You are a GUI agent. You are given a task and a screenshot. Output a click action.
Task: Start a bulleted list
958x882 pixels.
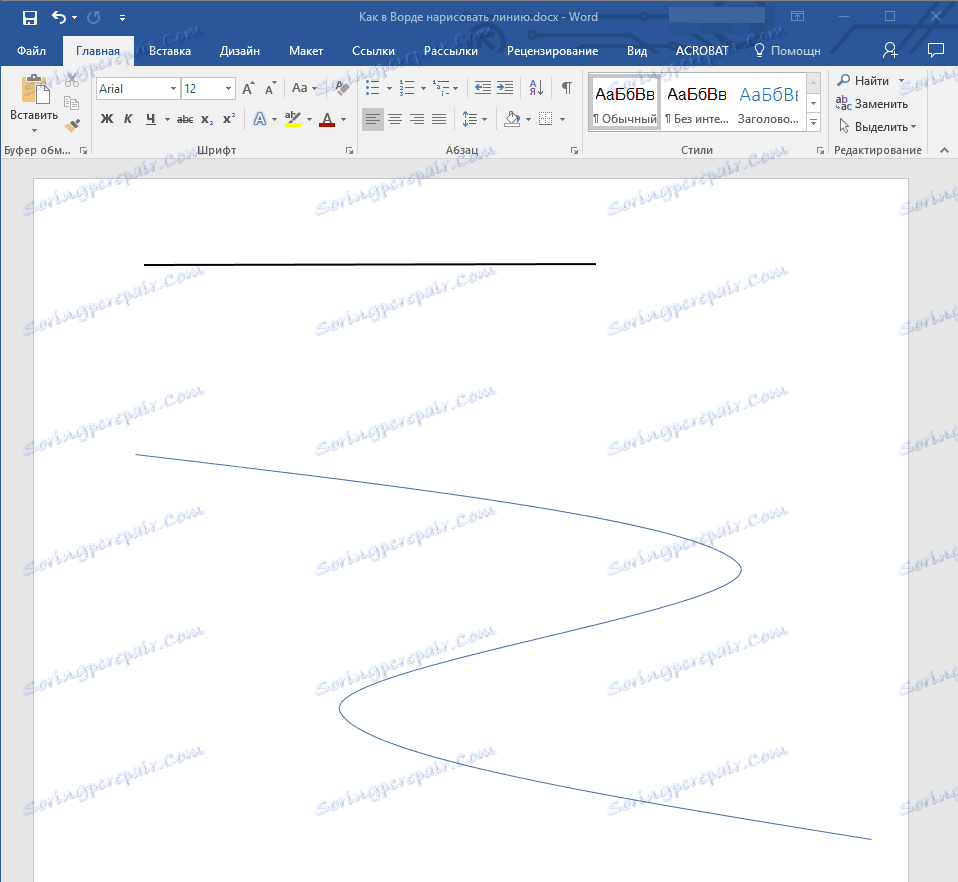(x=373, y=89)
